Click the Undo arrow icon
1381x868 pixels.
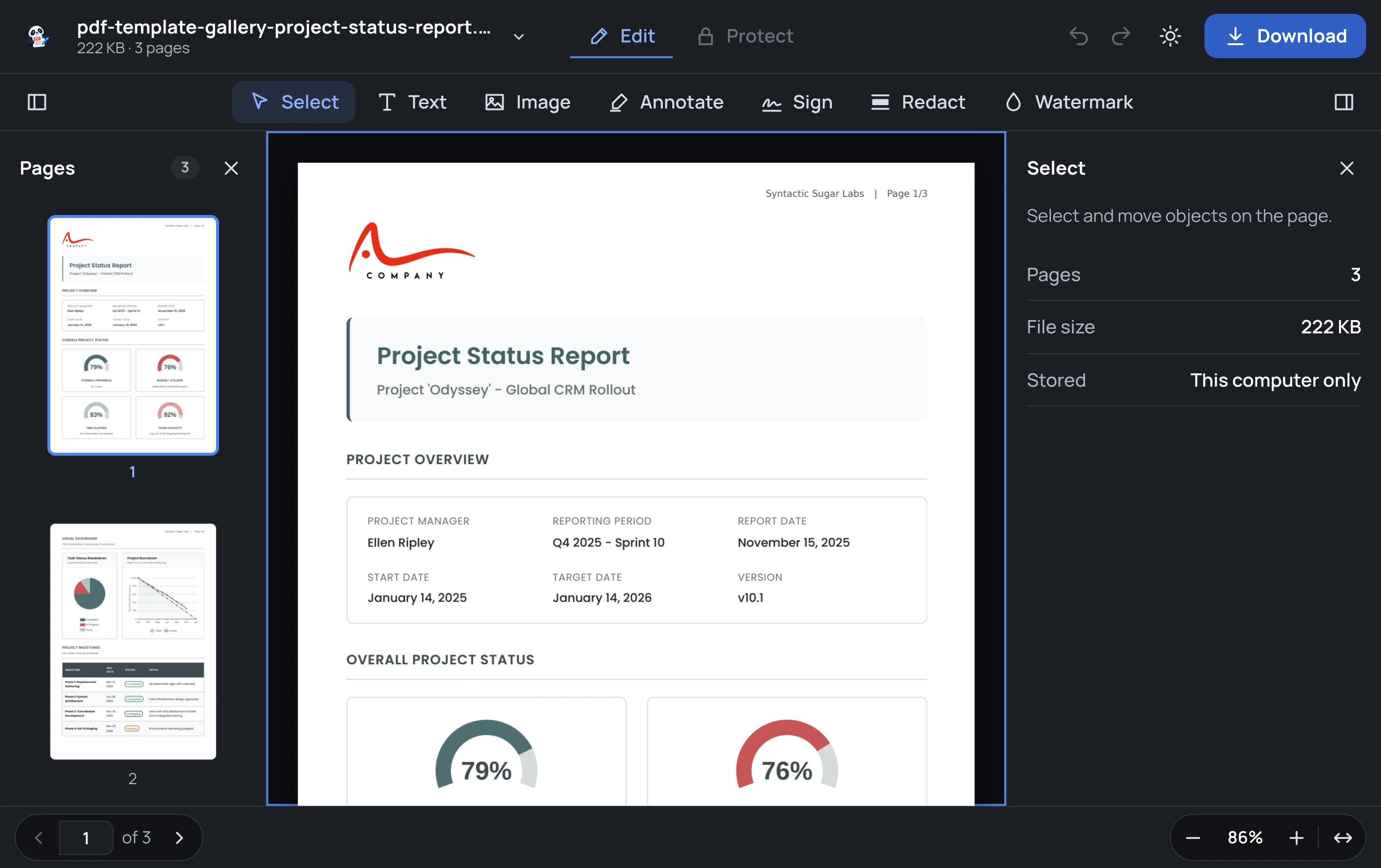[x=1078, y=36]
